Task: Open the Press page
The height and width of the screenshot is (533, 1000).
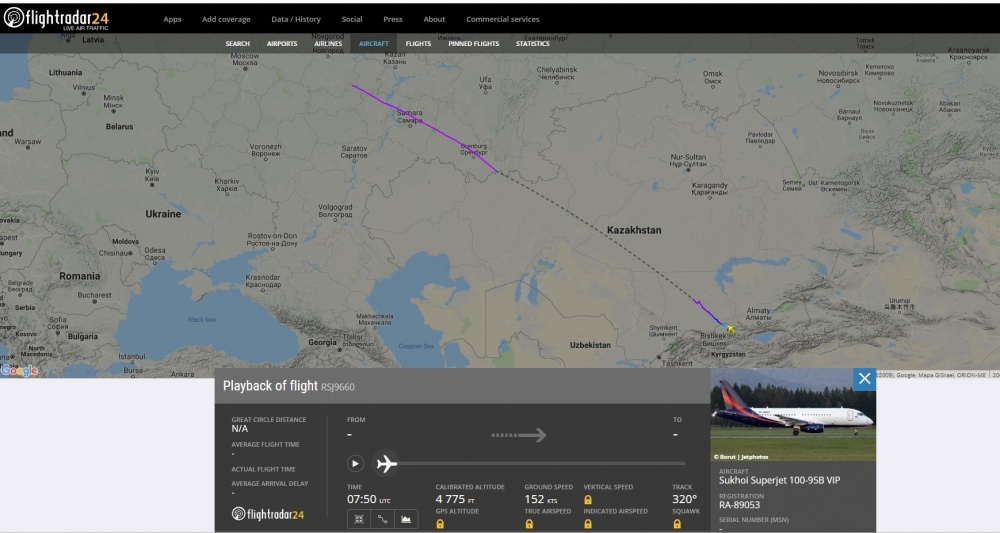Action: (x=393, y=19)
